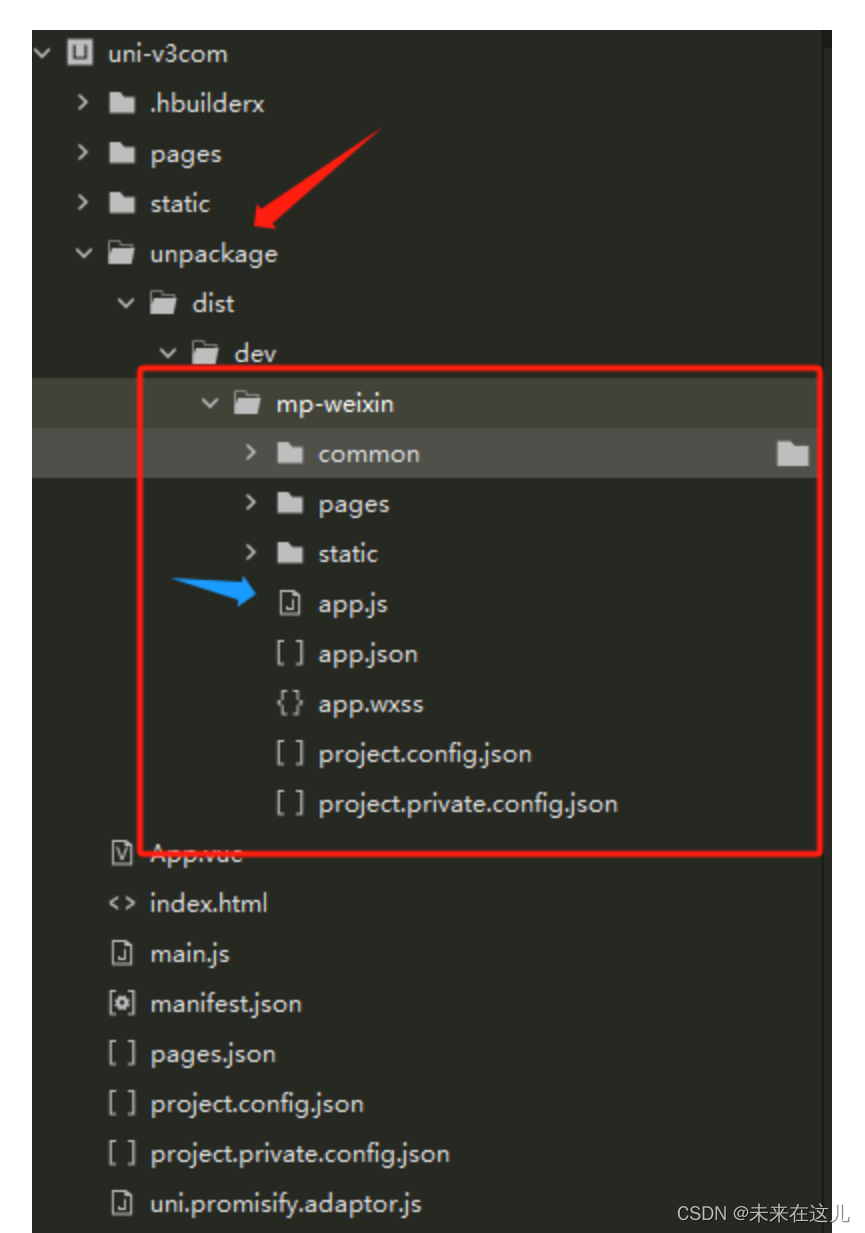865x1233 pixels.
Task: Click the folder icon at right of common row
Action: (792, 454)
